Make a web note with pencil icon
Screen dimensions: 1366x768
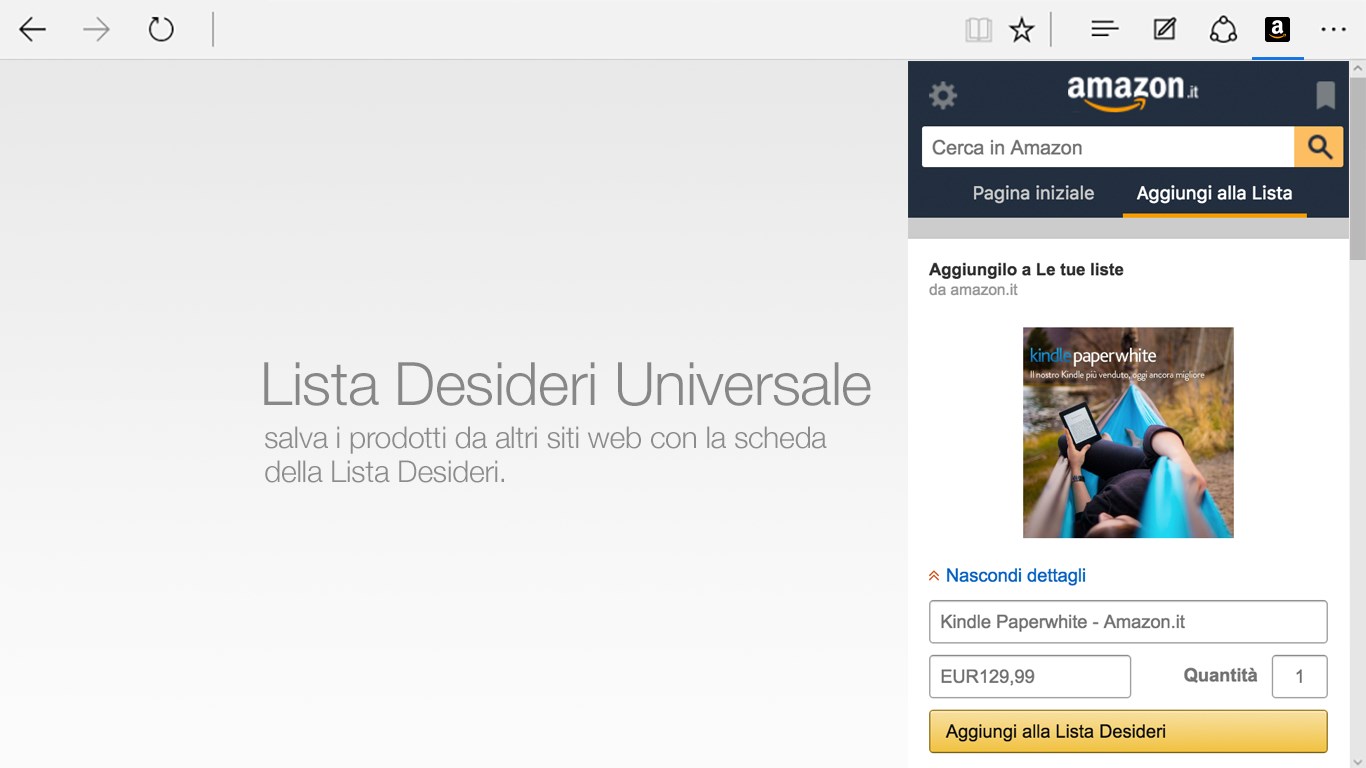point(1164,30)
